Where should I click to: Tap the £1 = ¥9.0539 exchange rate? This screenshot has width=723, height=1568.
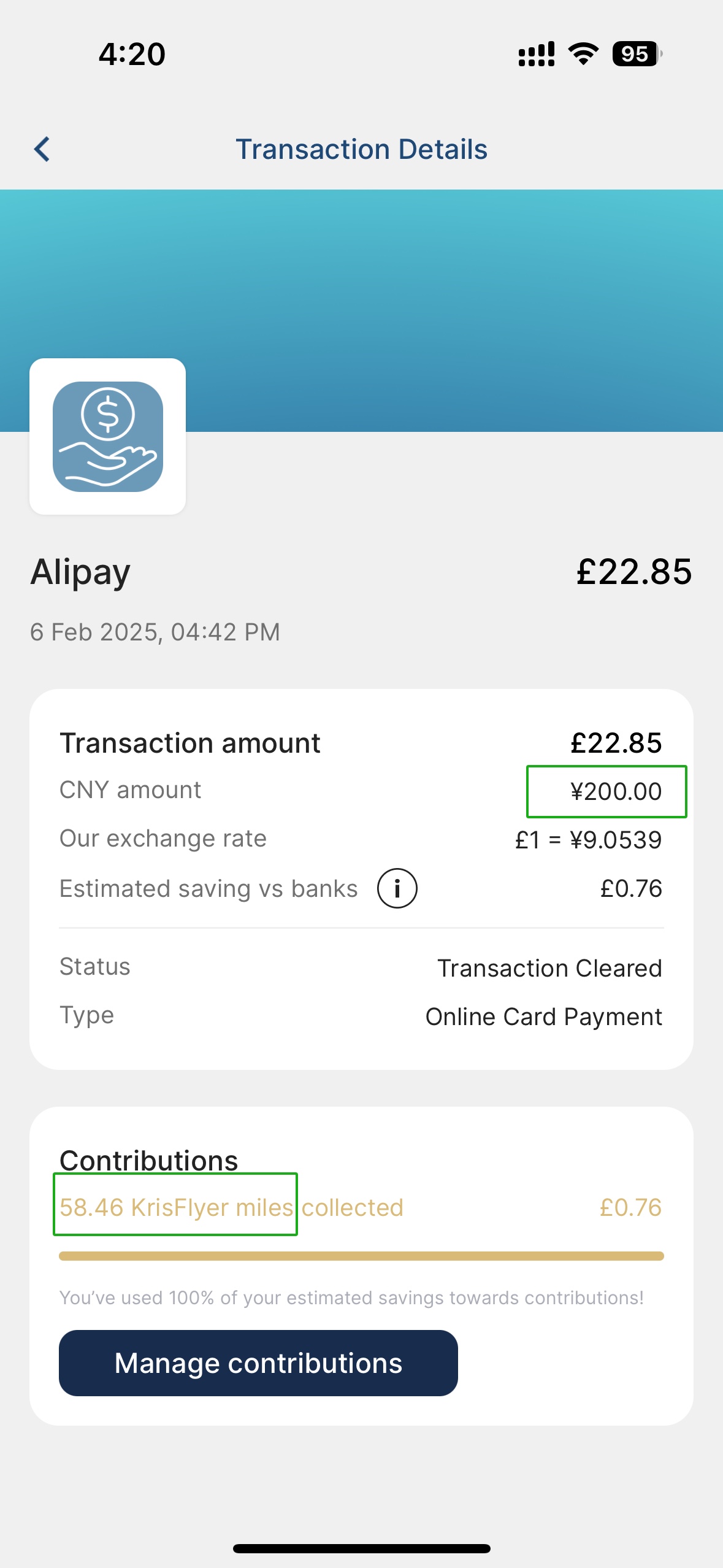(588, 840)
